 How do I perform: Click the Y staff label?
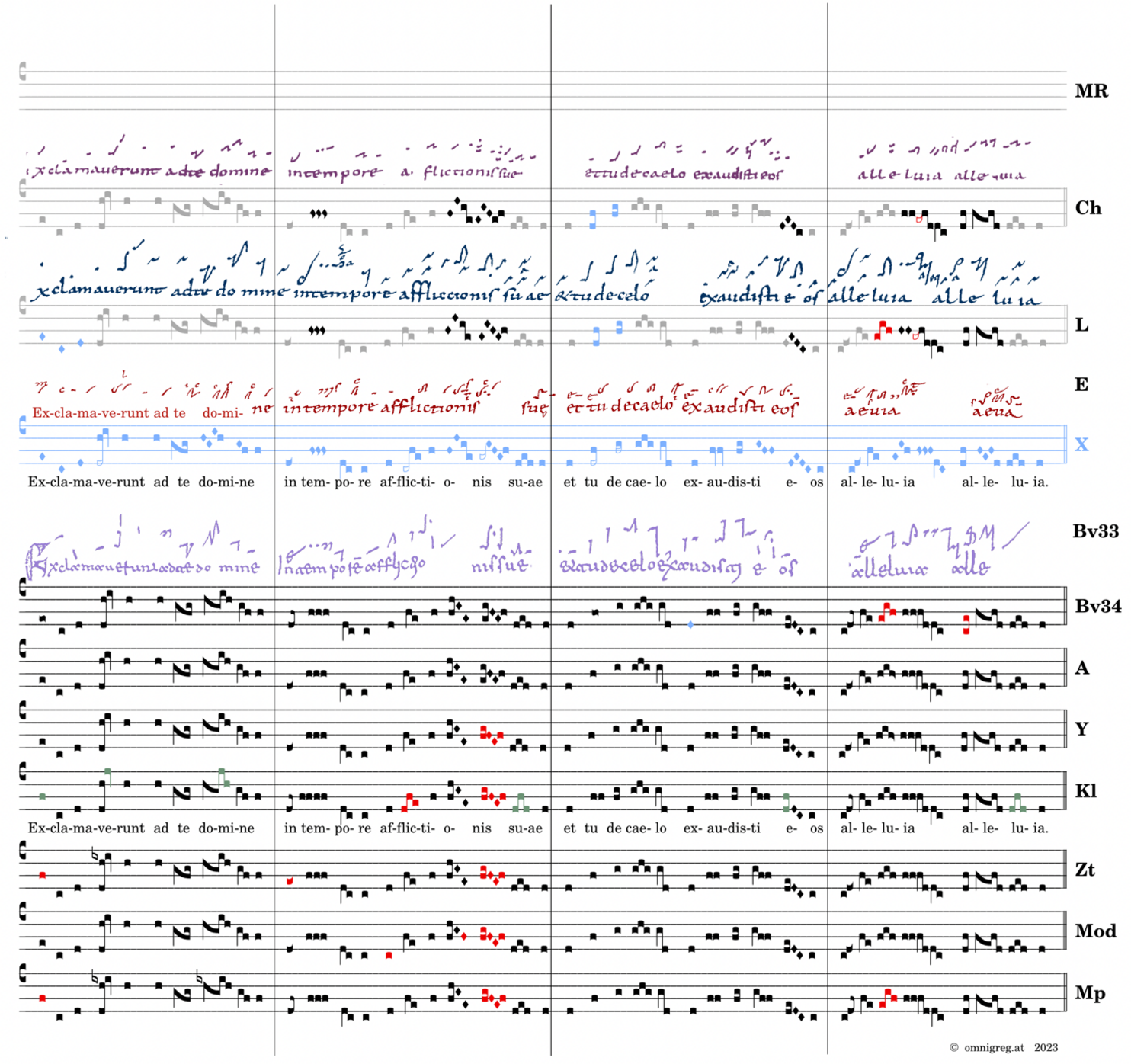click(x=1081, y=729)
